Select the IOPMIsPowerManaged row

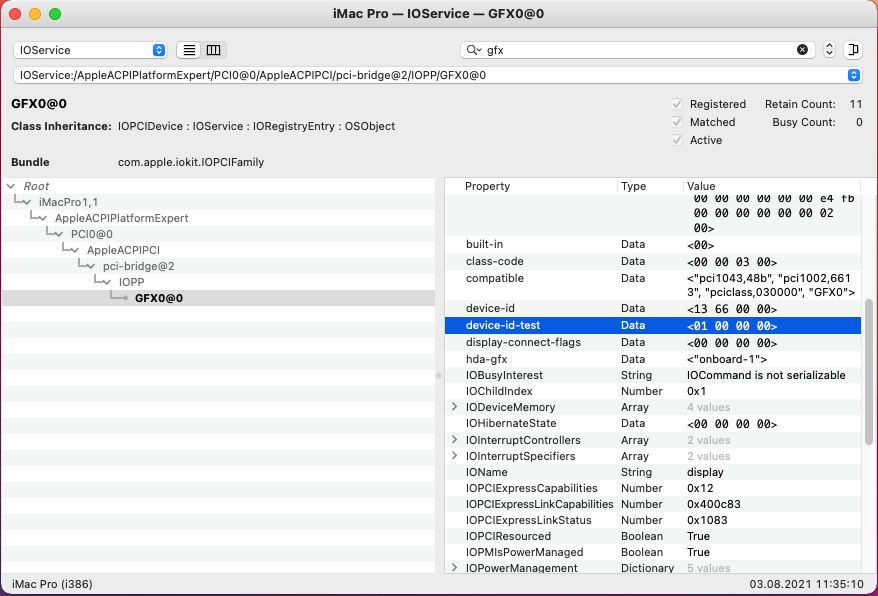[653, 552]
